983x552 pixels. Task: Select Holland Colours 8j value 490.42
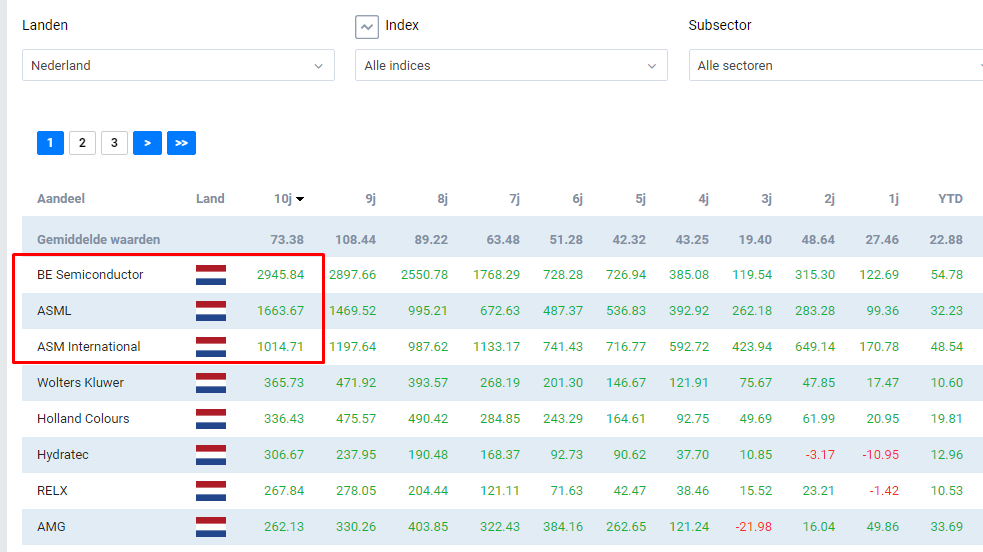click(428, 419)
